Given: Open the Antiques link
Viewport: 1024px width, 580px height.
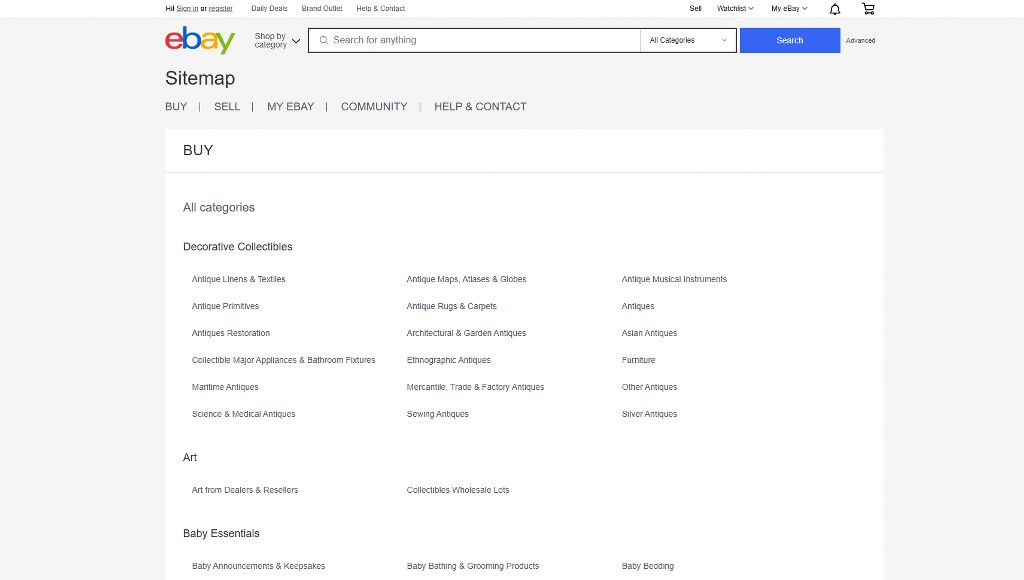Looking at the screenshot, I should pos(637,306).
